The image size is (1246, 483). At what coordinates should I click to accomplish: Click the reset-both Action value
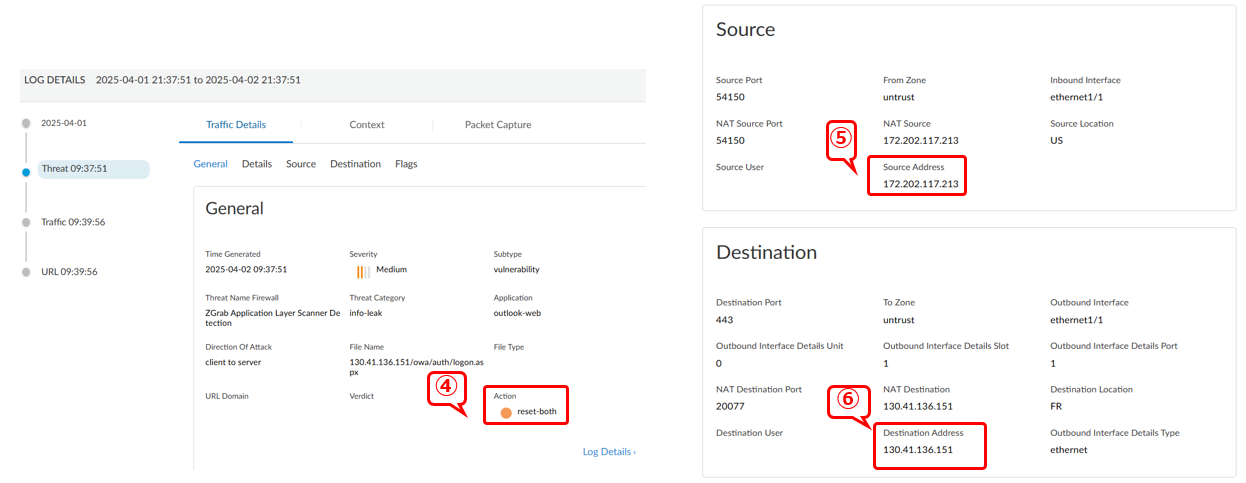pyautogui.click(x=536, y=412)
